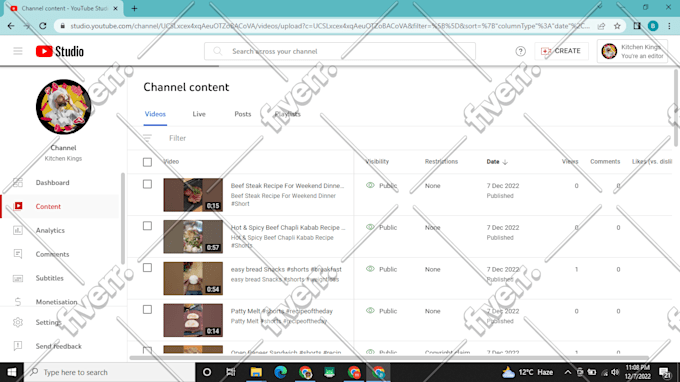Open the Beef Steak Recipe video title

pos(287,186)
